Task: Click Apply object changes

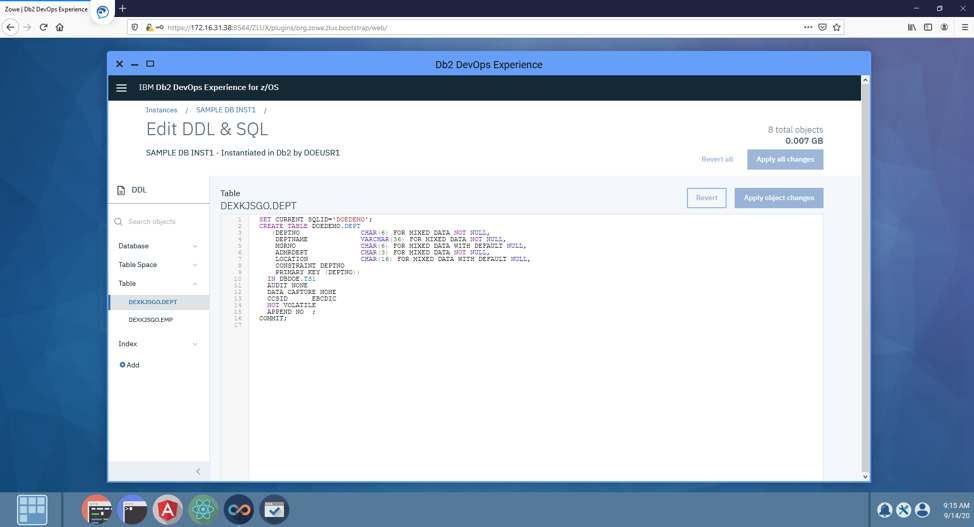Action: (779, 198)
